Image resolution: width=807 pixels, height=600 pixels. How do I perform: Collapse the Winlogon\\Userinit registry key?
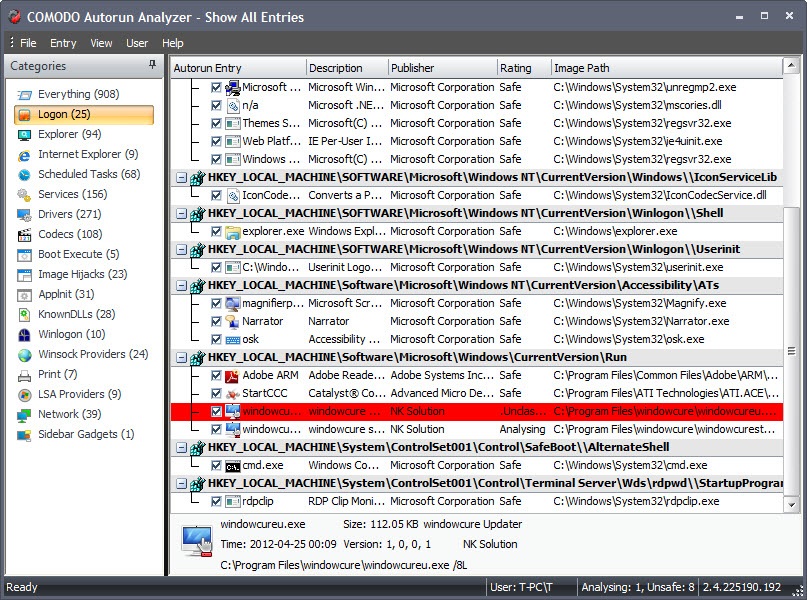pyautogui.click(x=181, y=250)
